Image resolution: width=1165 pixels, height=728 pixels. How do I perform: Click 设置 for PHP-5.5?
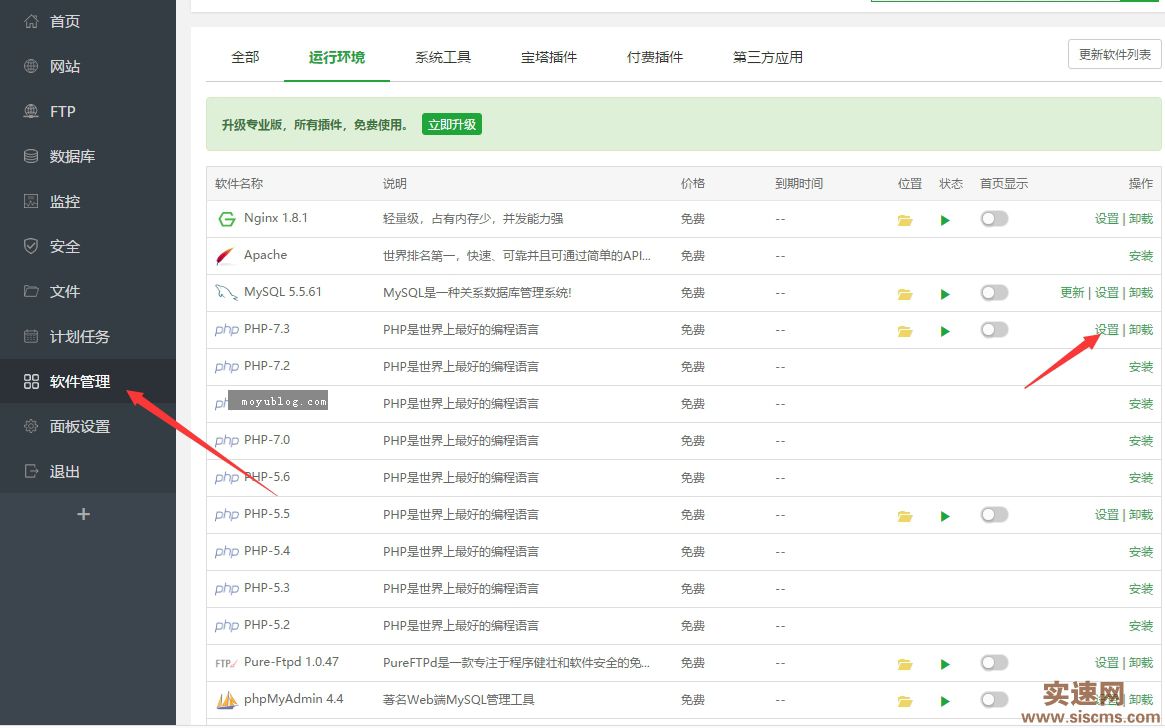click(1106, 515)
